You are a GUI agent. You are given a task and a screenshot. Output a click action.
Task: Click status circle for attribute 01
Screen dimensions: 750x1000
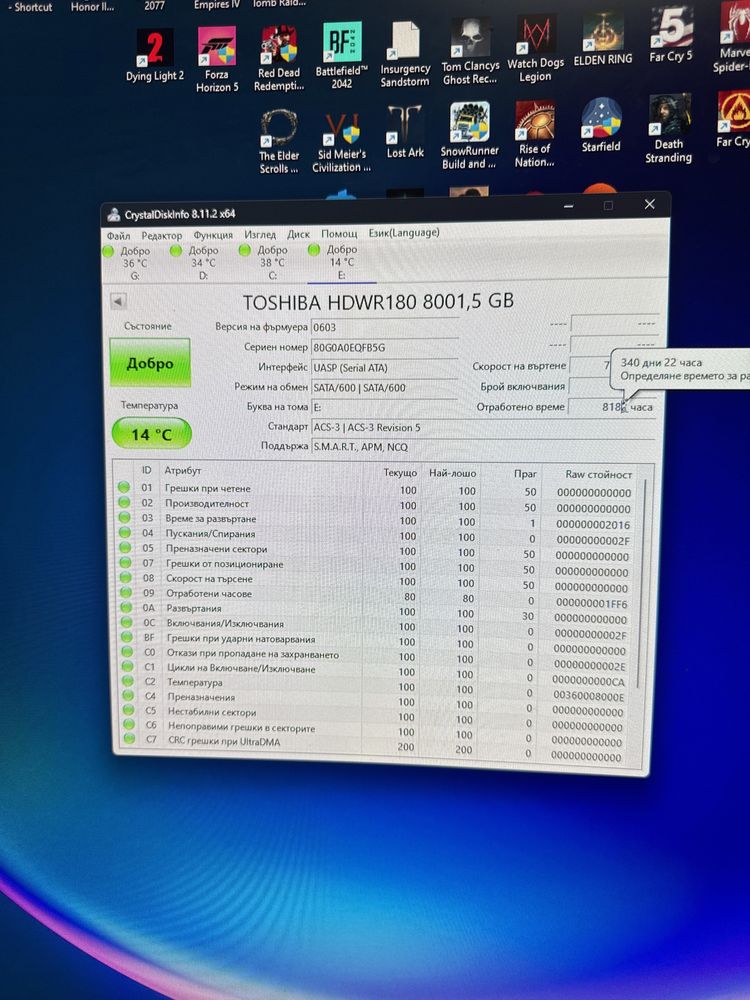coord(124,487)
